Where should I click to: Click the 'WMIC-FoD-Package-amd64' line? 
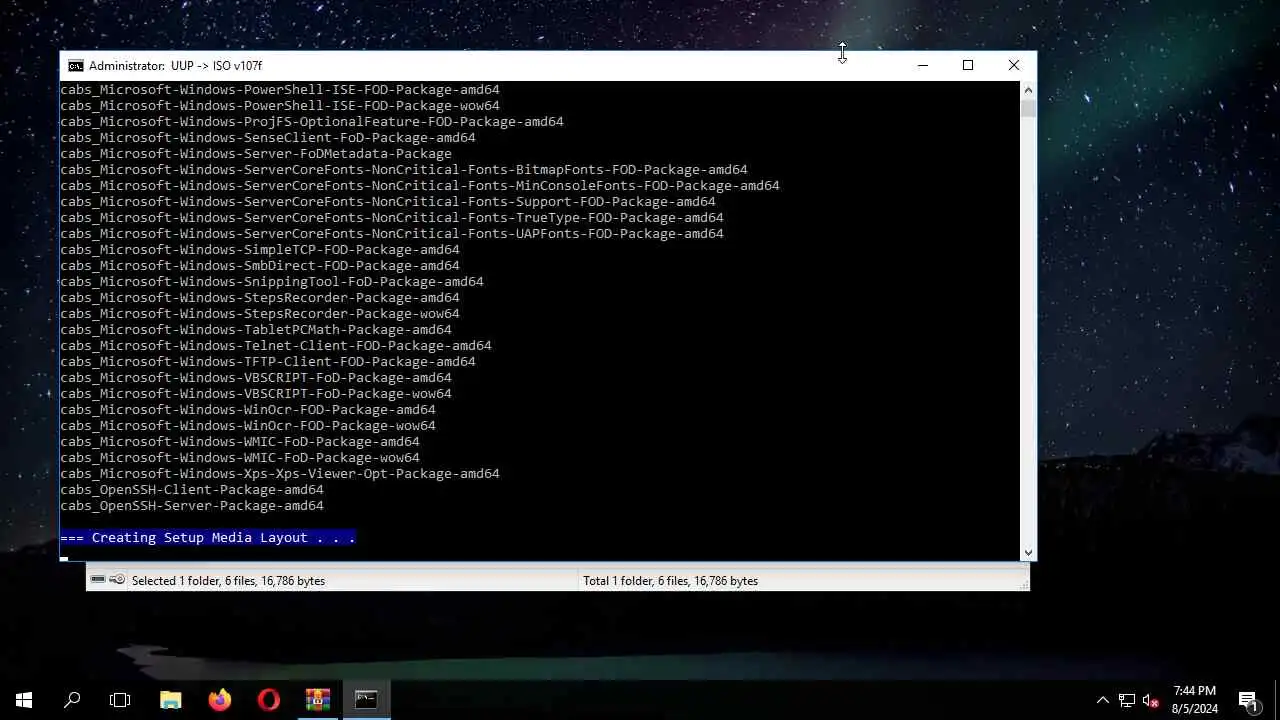(240, 442)
